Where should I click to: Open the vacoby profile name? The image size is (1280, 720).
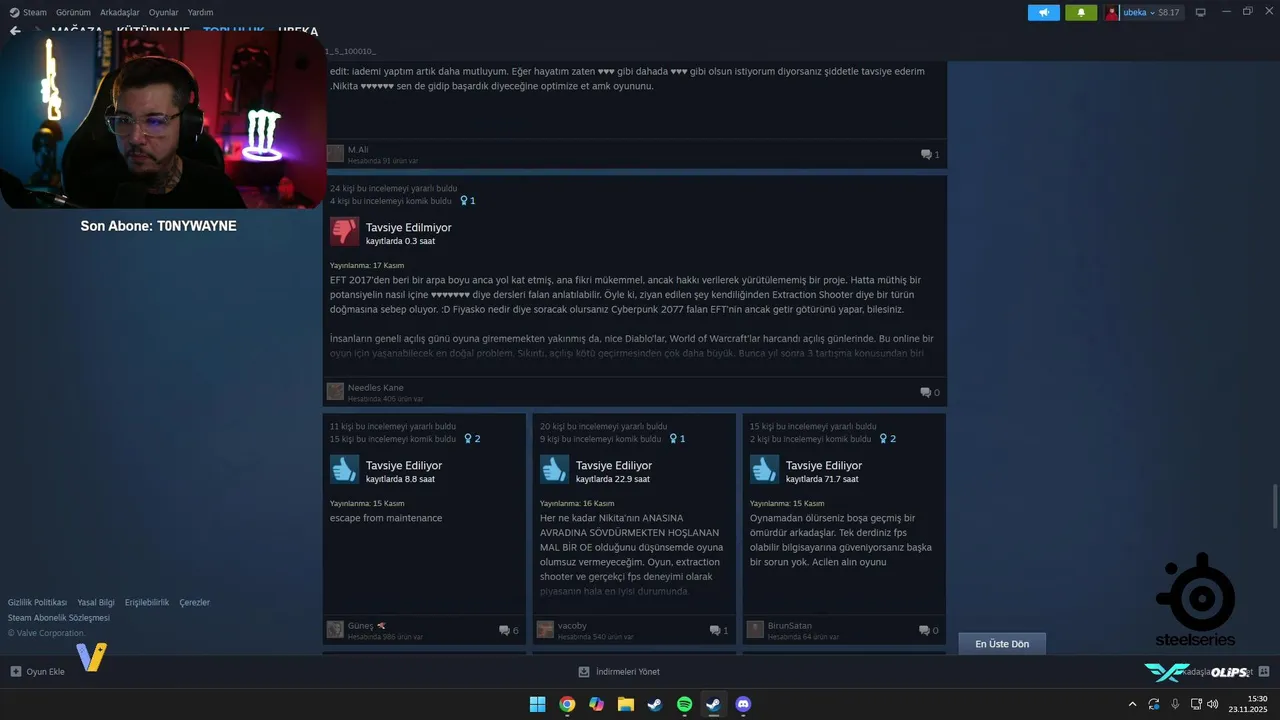[572, 625]
